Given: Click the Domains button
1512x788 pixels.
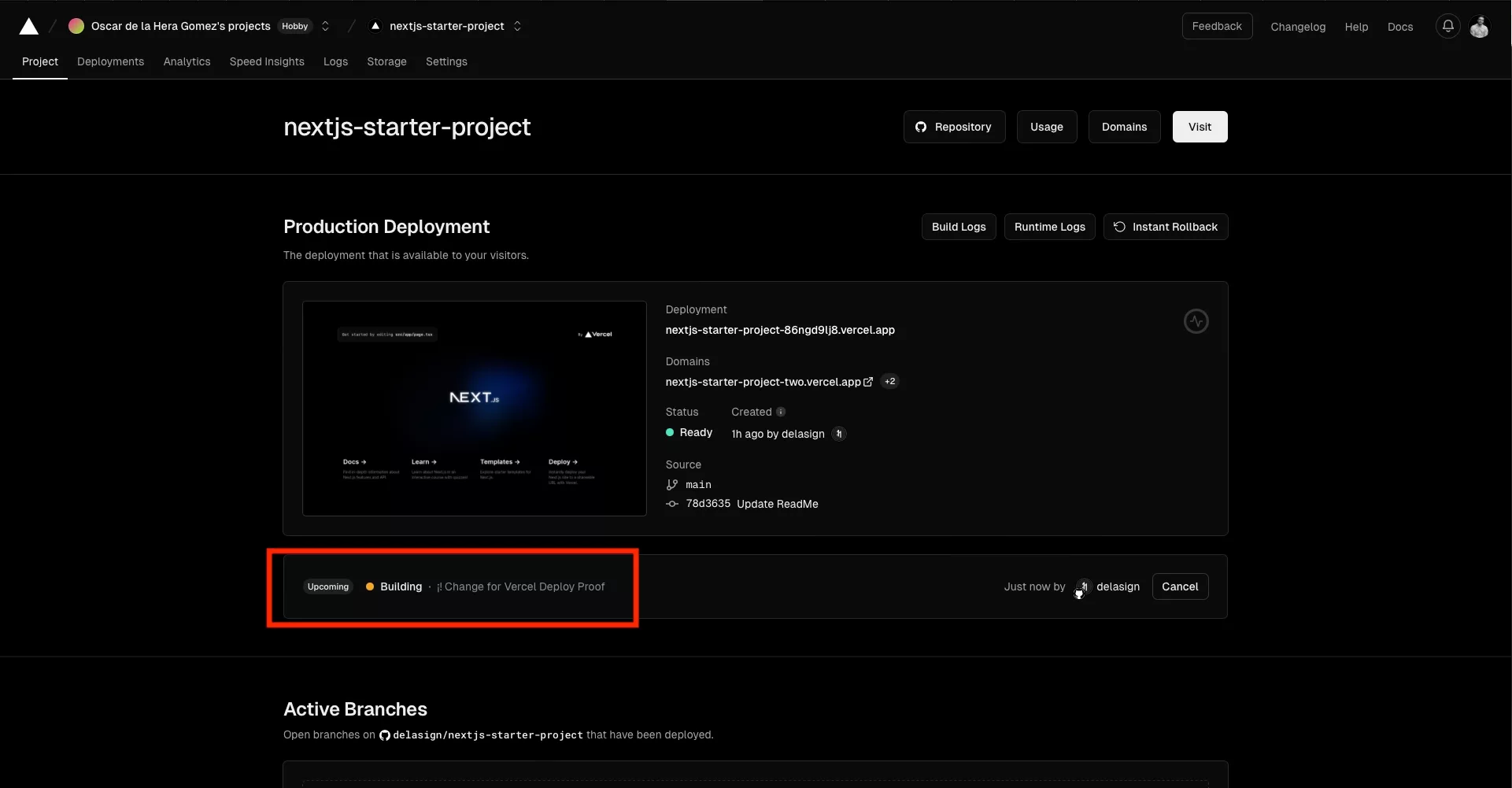Looking at the screenshot, I should click(x=1124, y=127).
